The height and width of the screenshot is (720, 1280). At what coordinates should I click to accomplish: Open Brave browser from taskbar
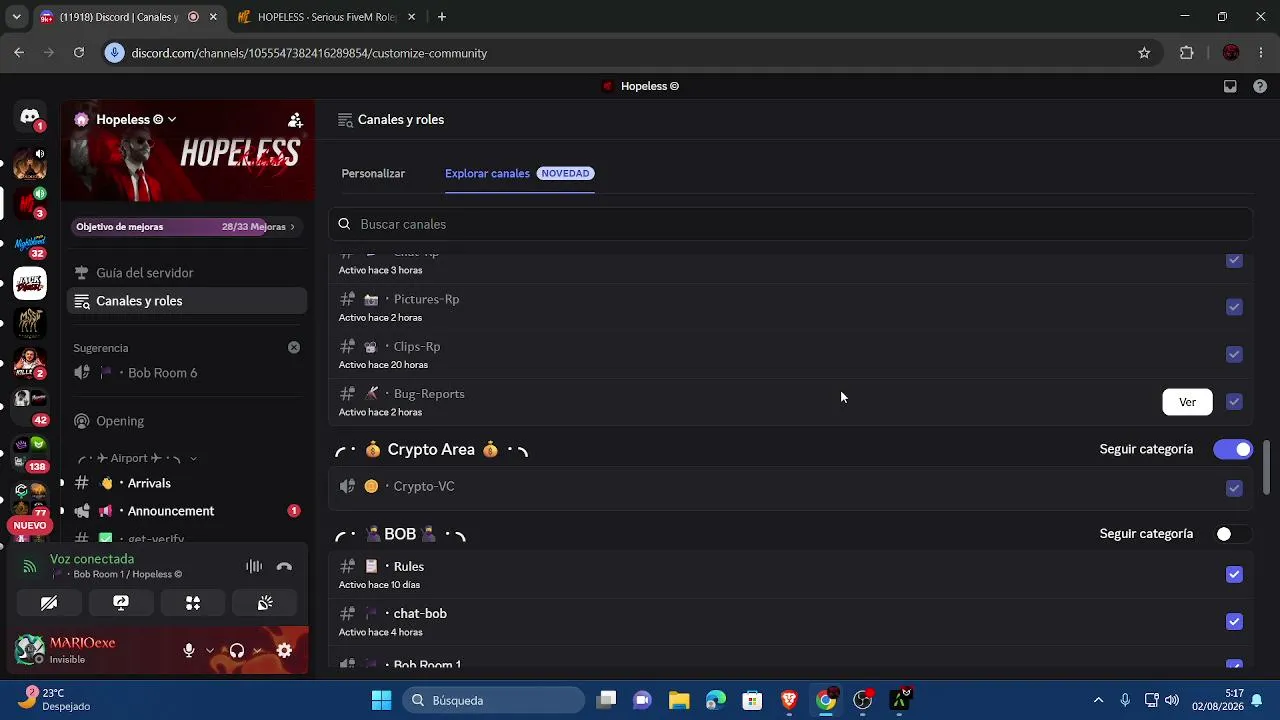point(789,700)
